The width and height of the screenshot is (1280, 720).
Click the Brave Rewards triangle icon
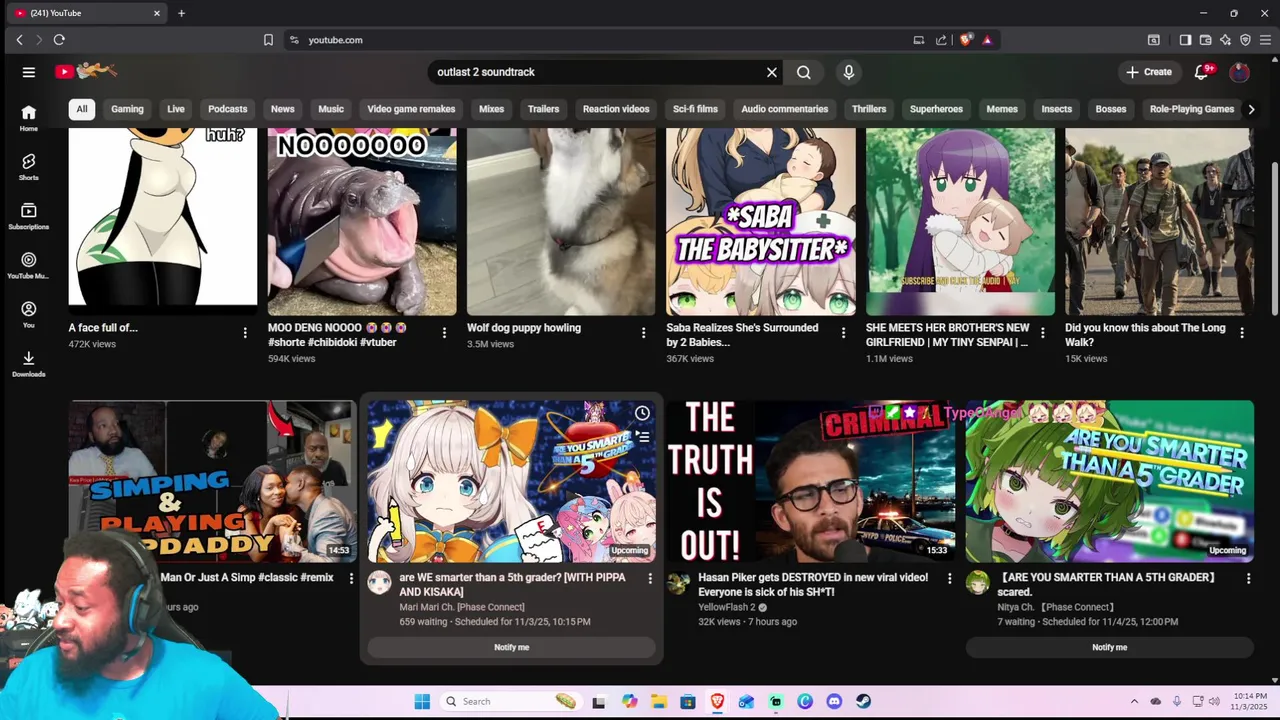[987, 40]
